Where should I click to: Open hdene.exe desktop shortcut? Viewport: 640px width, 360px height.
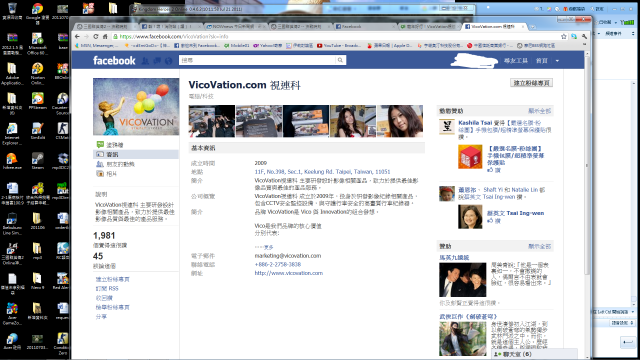tap(12, 161)
